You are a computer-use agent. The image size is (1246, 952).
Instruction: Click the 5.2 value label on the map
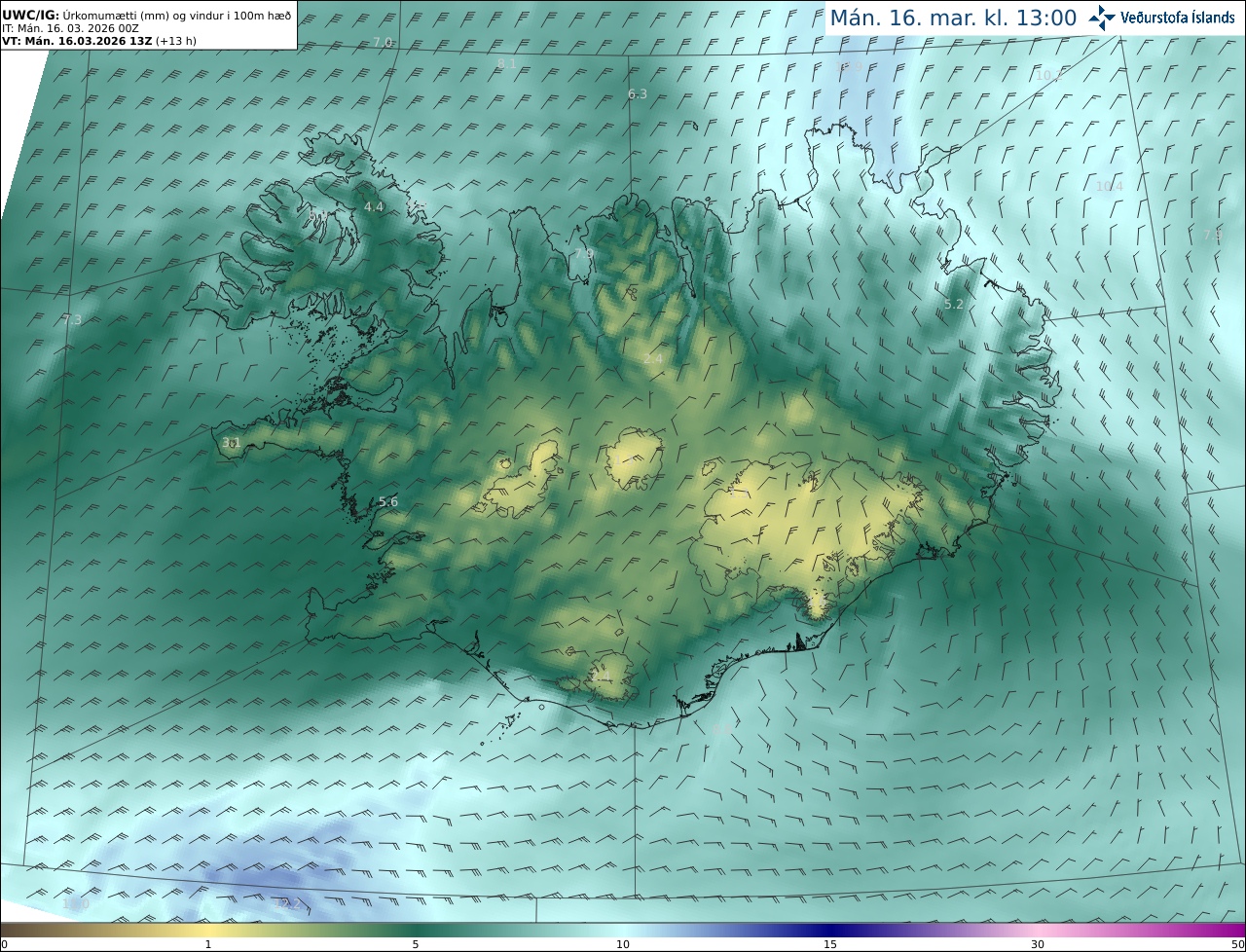click(954, 305)
